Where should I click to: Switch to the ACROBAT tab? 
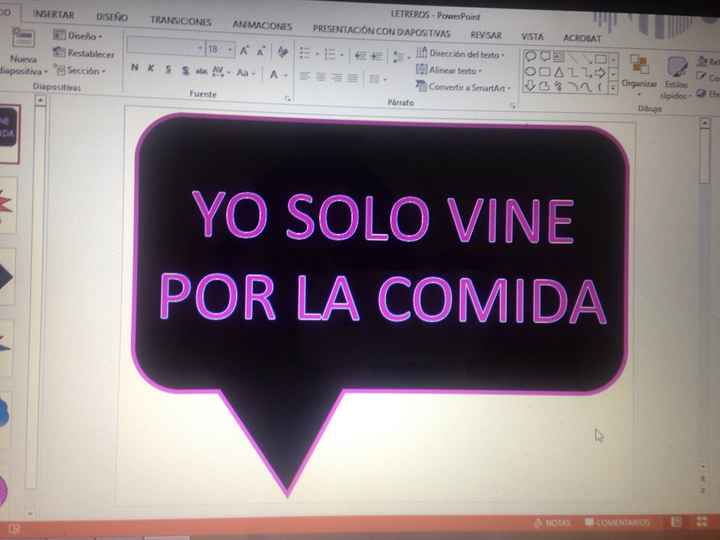(582, 38)
